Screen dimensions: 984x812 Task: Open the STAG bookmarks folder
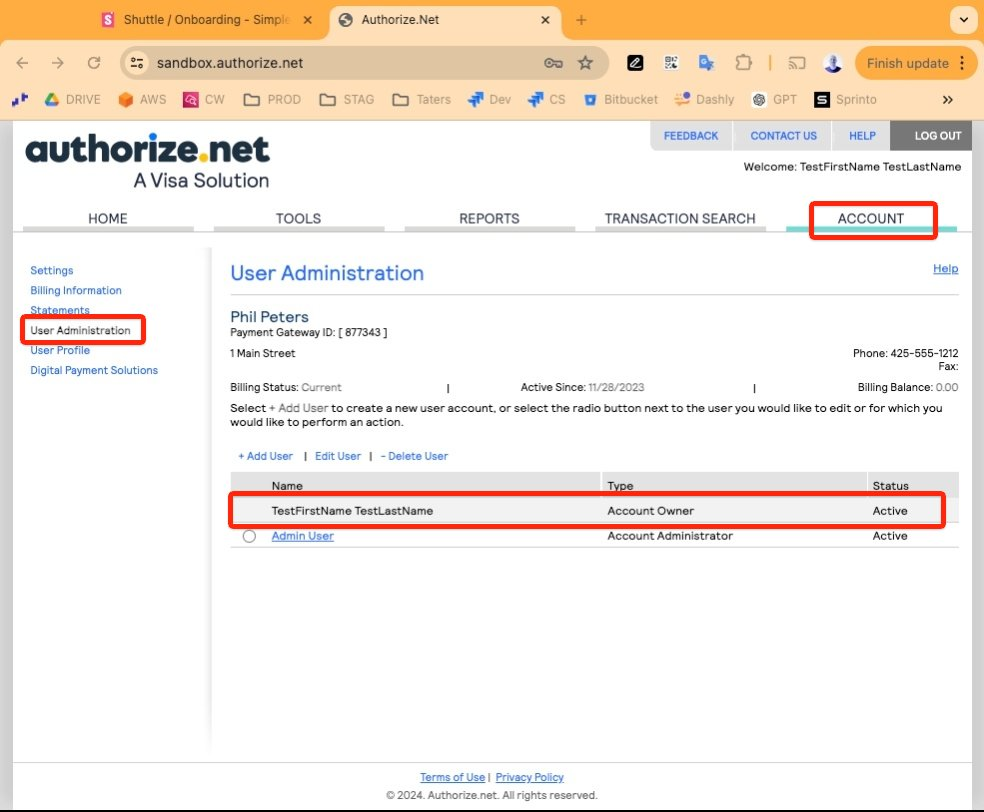pyautogui.click(x=346, y=99)
